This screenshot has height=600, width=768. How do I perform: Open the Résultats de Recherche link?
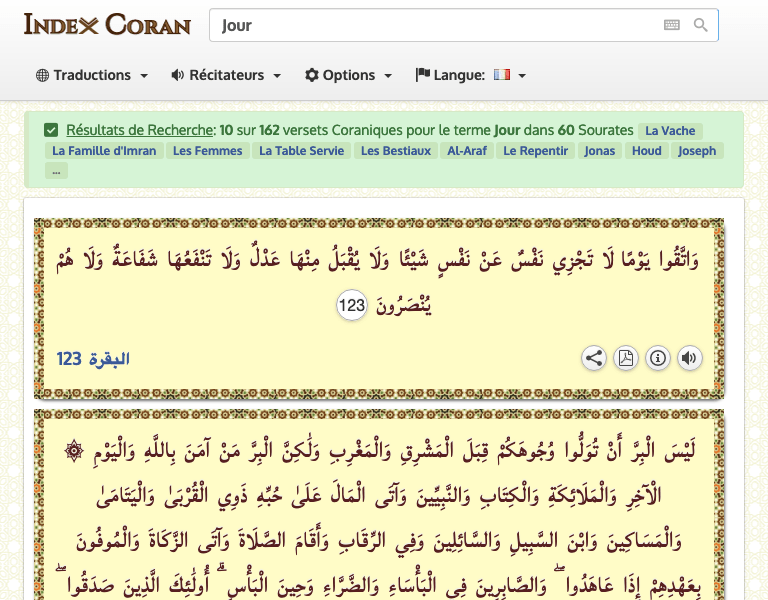(x=139, y=130)
